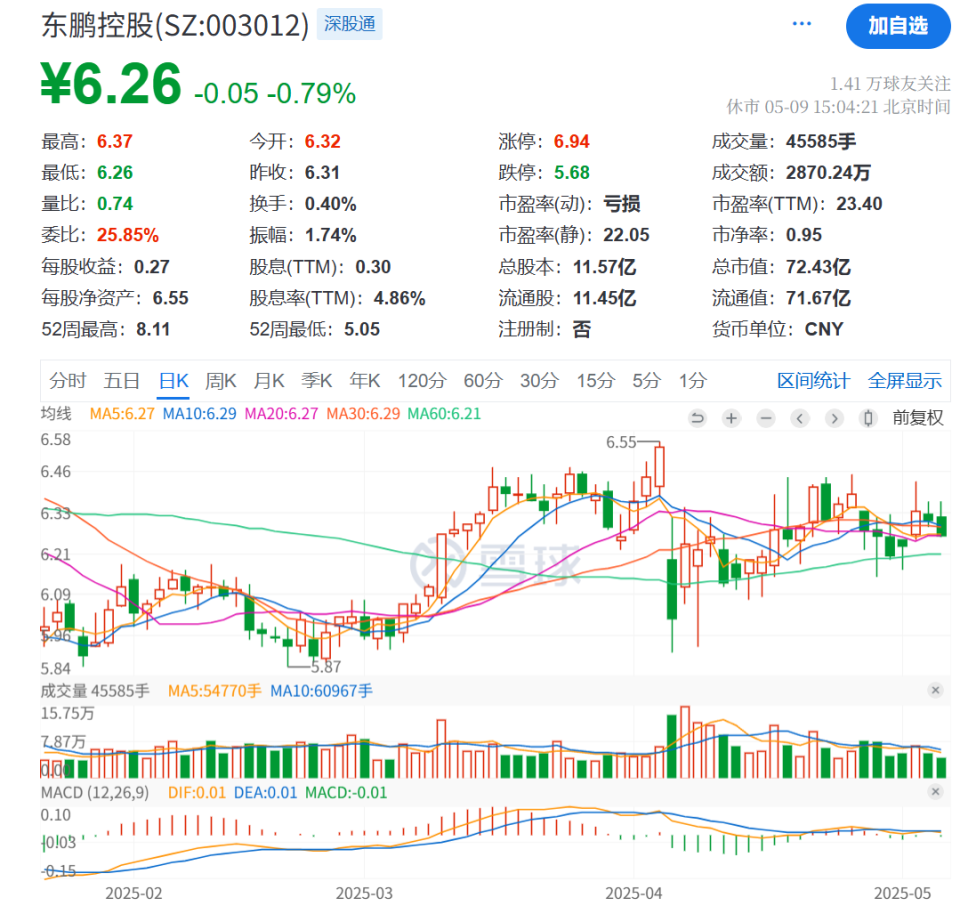Click the undo/reset chart icon

pyautogui.click(x=697, y=418)
